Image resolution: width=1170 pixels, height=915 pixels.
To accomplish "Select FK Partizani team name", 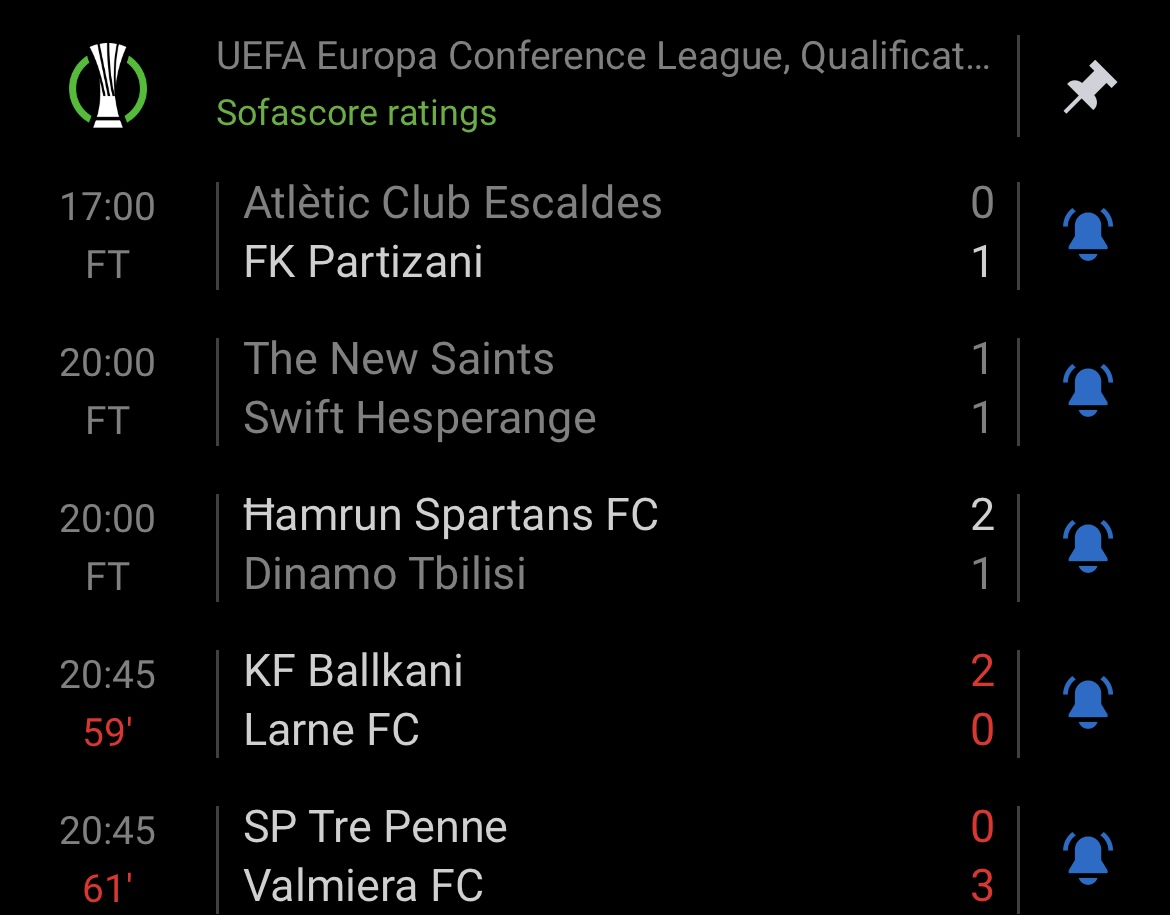I will coord(363,262).
